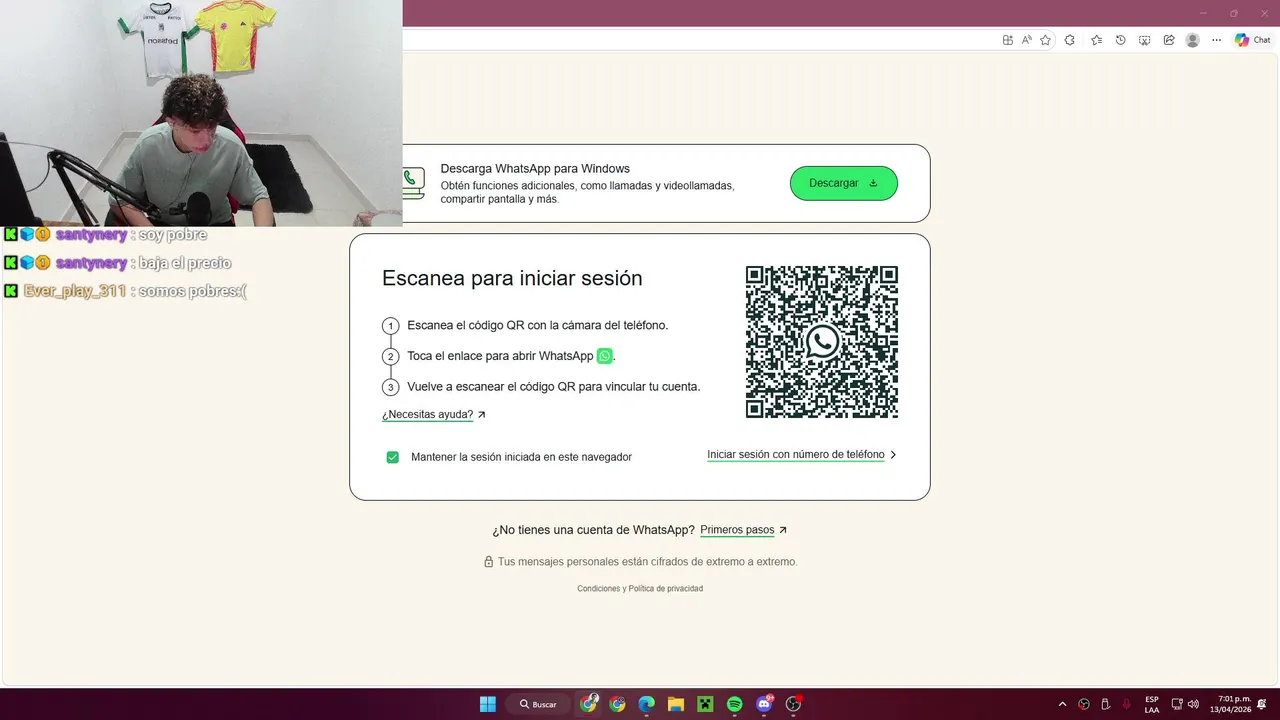Open the browser History icon
Screen dimensions: 1280x720
[1120, 40]
